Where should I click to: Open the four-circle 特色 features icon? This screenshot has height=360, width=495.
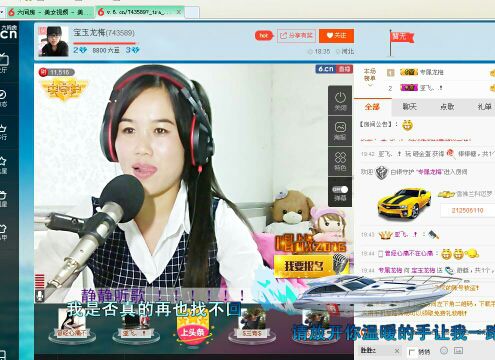[x=340, y=161]
